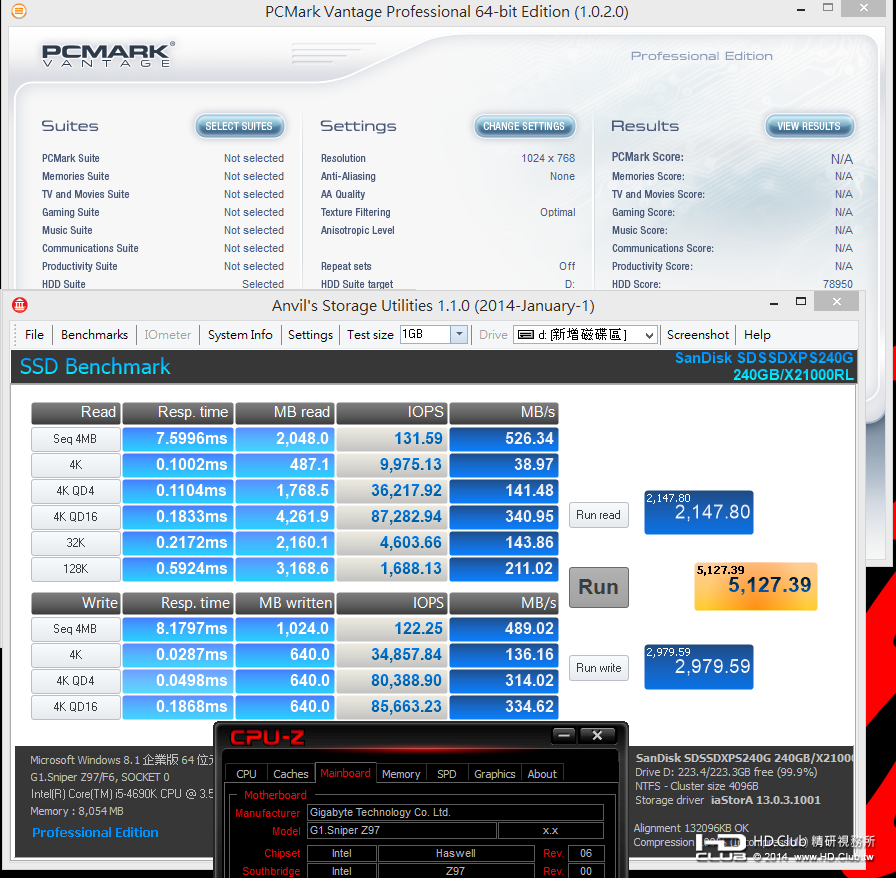Click the Run write button
Screen dimensions: 896x878
coord(598,668)
